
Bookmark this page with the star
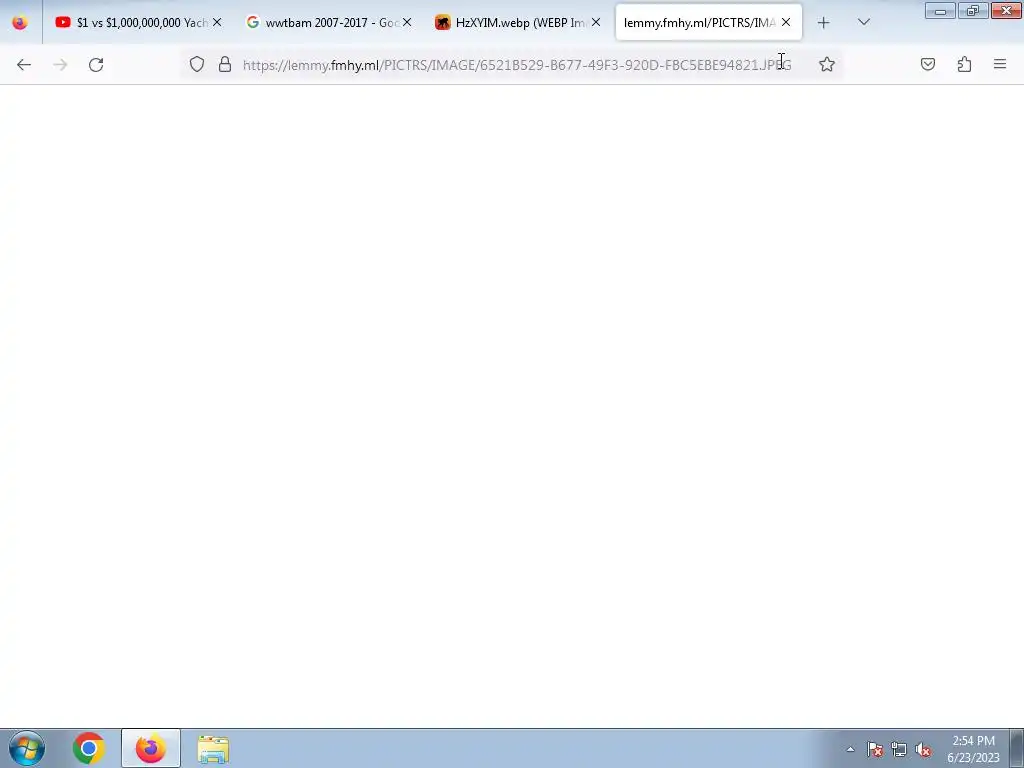coord(827,64)
